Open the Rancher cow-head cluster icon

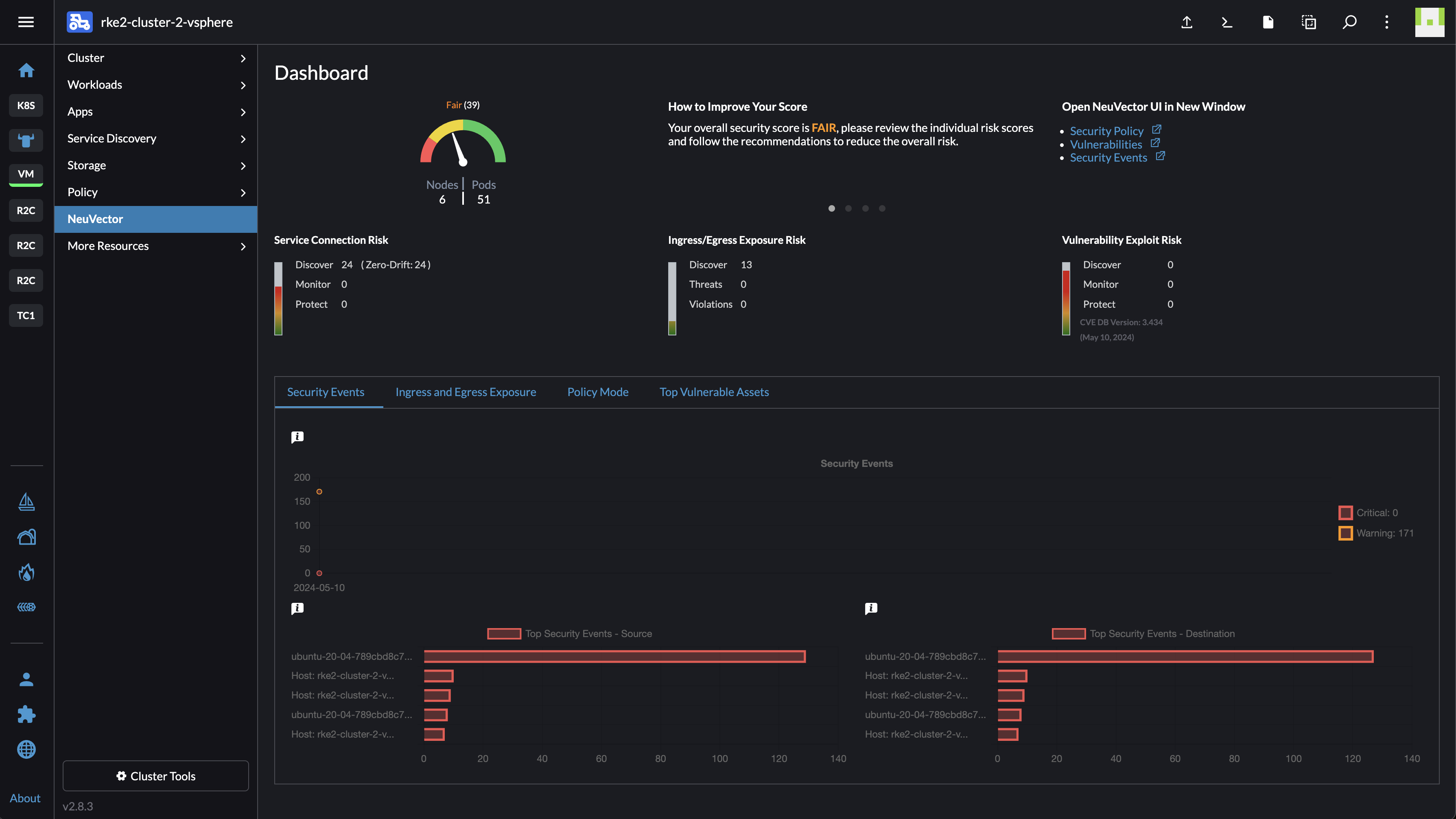[x=26, y=140]
